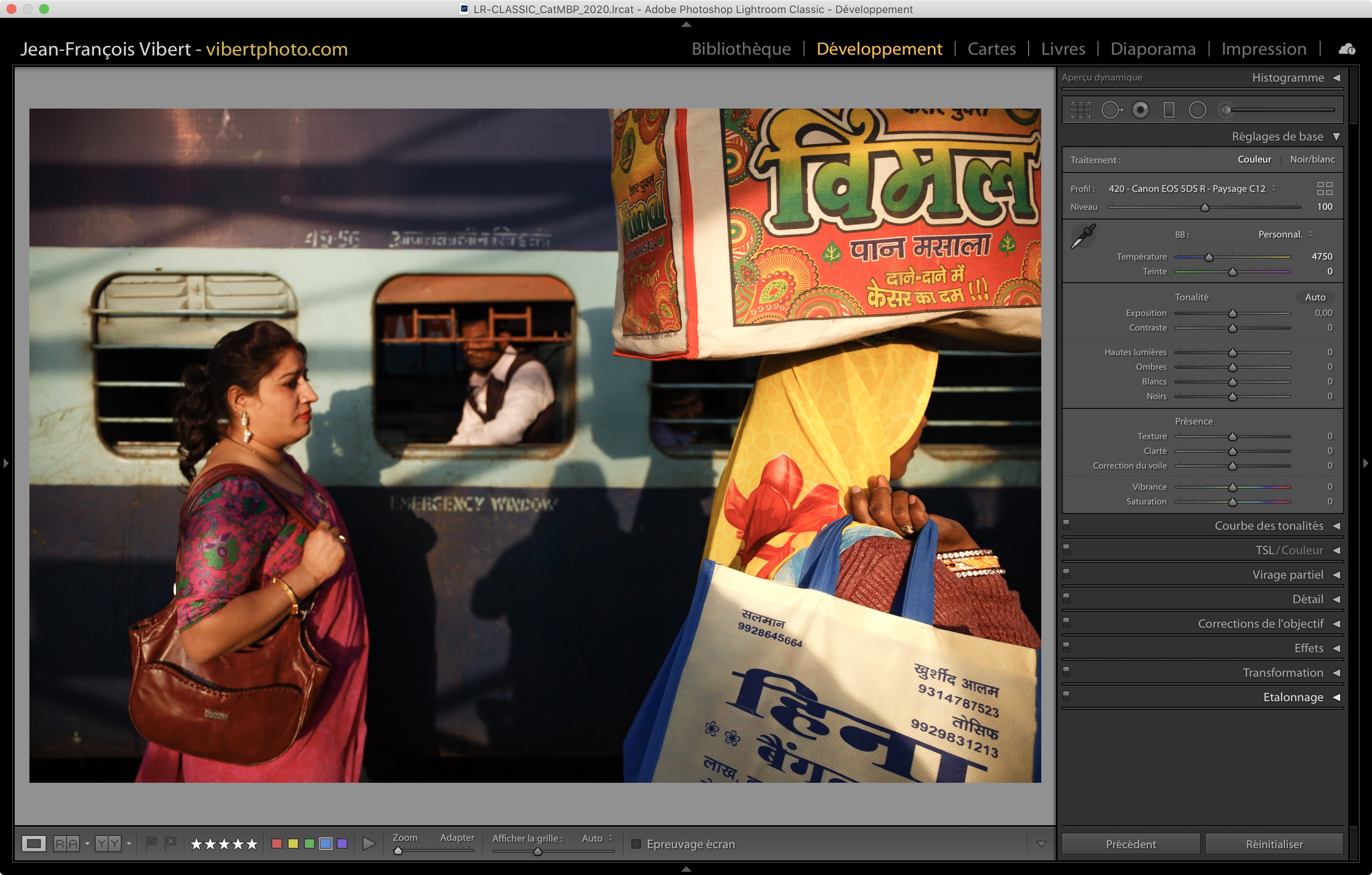Expand the Effets panel
The height and width of the screenshot is (875, 1372).
click(1308, 648)
